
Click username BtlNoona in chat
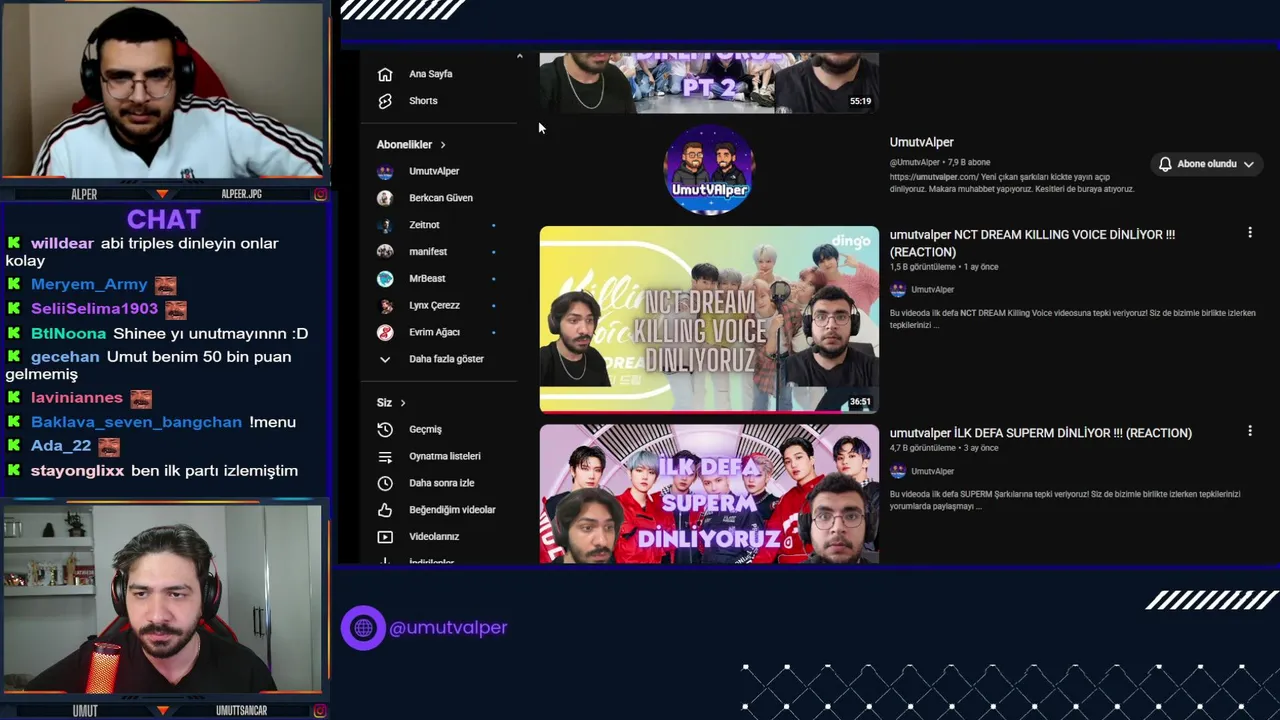coord(68,333)
